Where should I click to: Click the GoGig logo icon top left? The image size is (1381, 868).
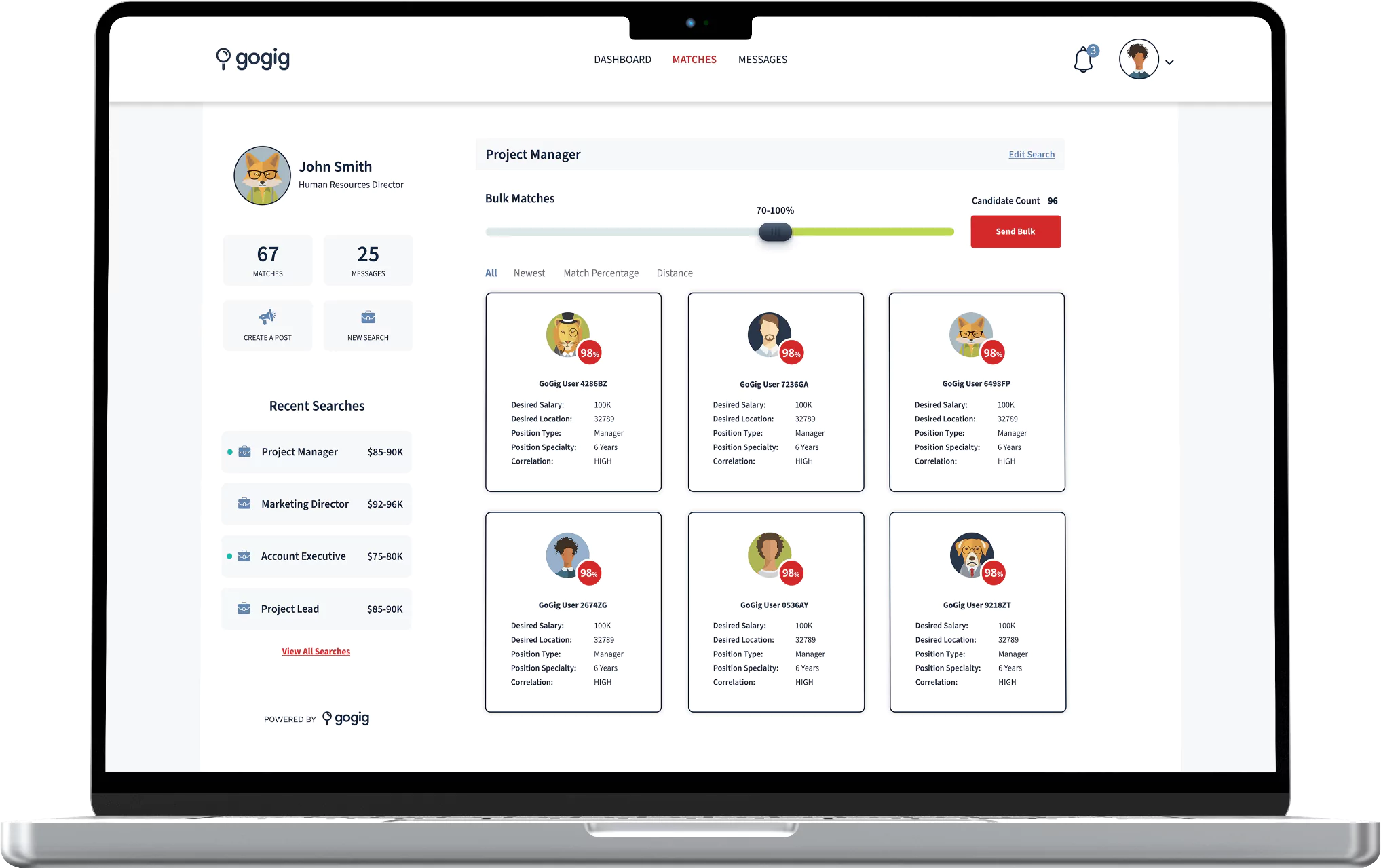[219, 59]
